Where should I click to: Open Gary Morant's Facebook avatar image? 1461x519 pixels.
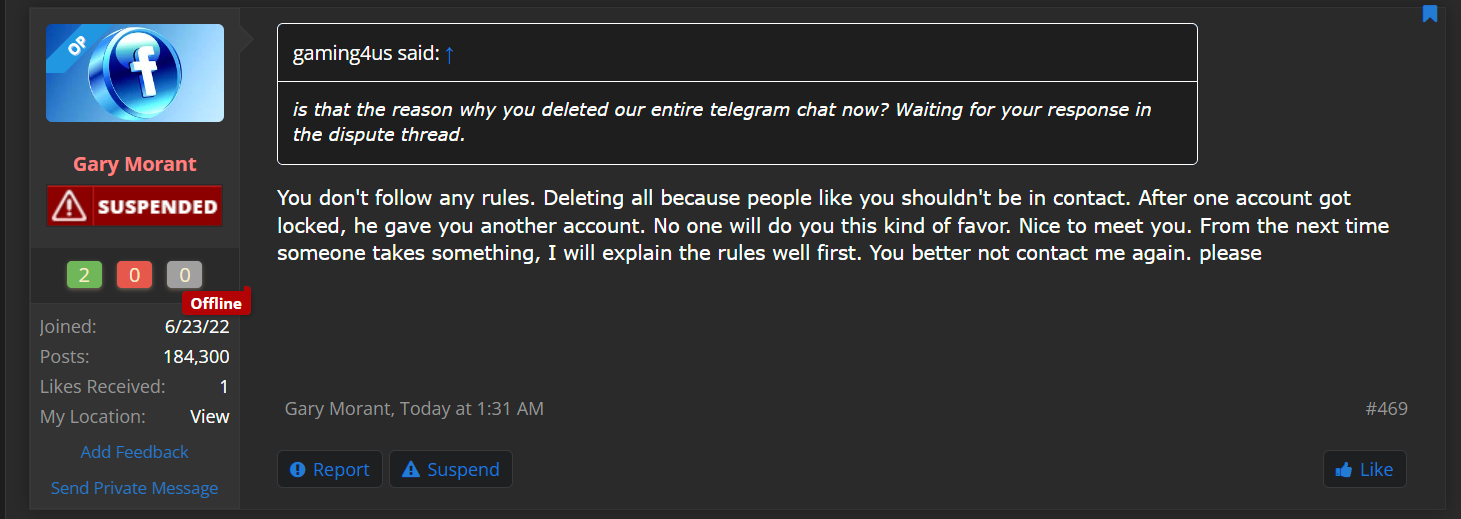click(x=135, y=73)
